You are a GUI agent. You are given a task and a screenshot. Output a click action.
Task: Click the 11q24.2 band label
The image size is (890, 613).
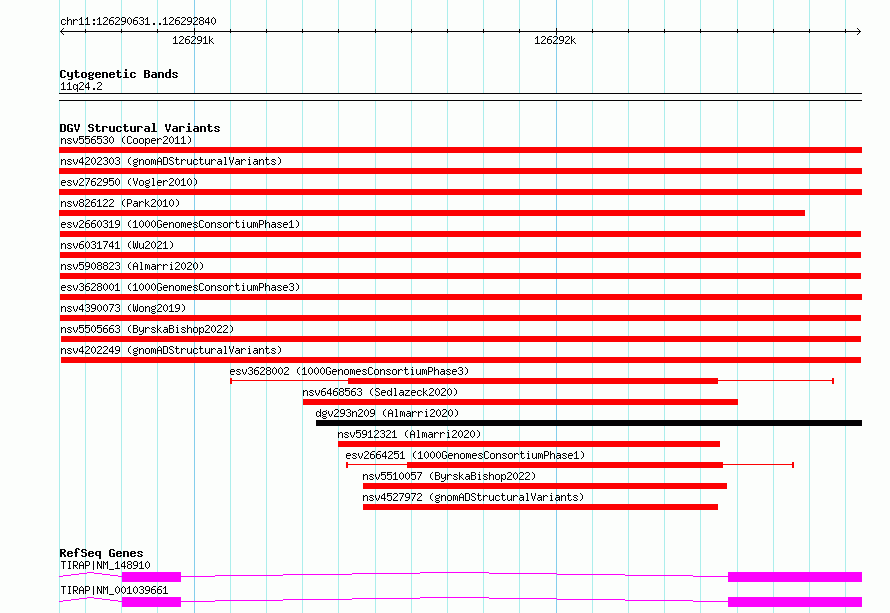point(81,86)
